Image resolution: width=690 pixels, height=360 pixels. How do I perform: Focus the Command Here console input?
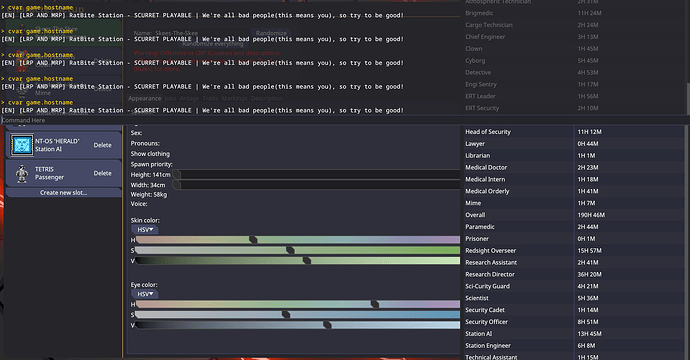click(x=345, y=120)
